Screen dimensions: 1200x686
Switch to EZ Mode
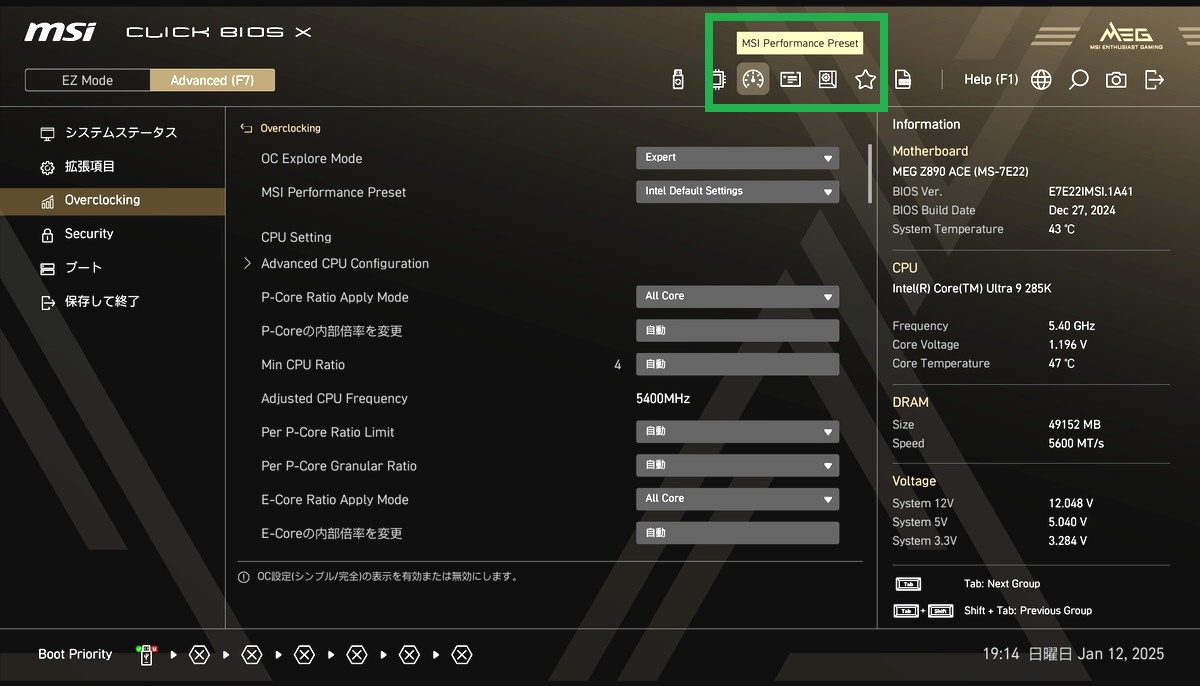tap(87, 80)
